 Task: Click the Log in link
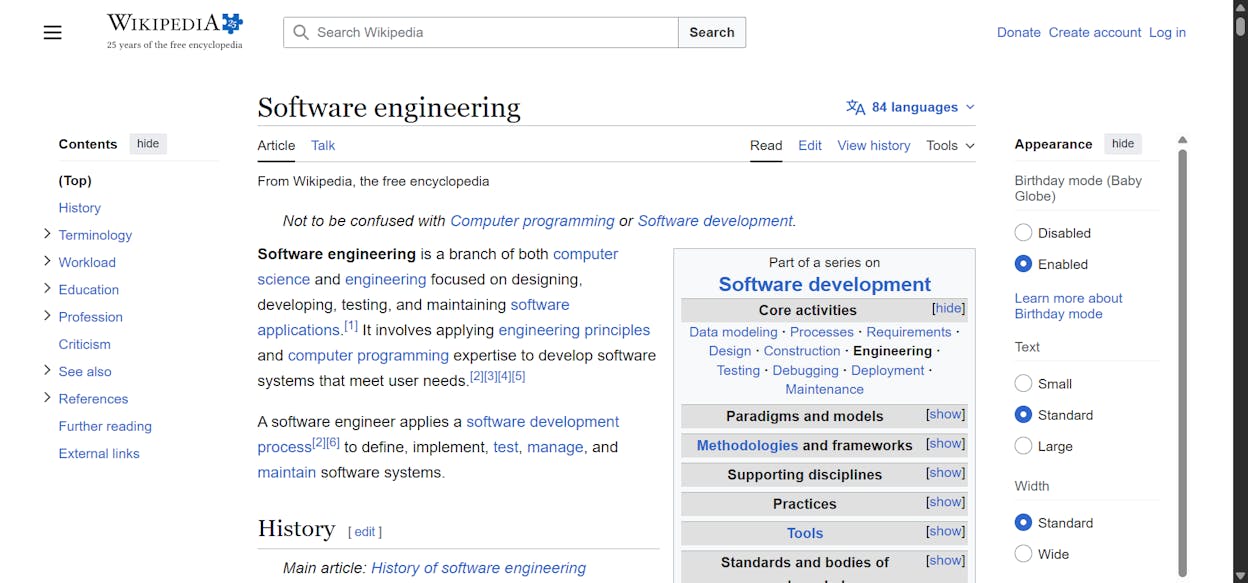[x=1167, y=32]
